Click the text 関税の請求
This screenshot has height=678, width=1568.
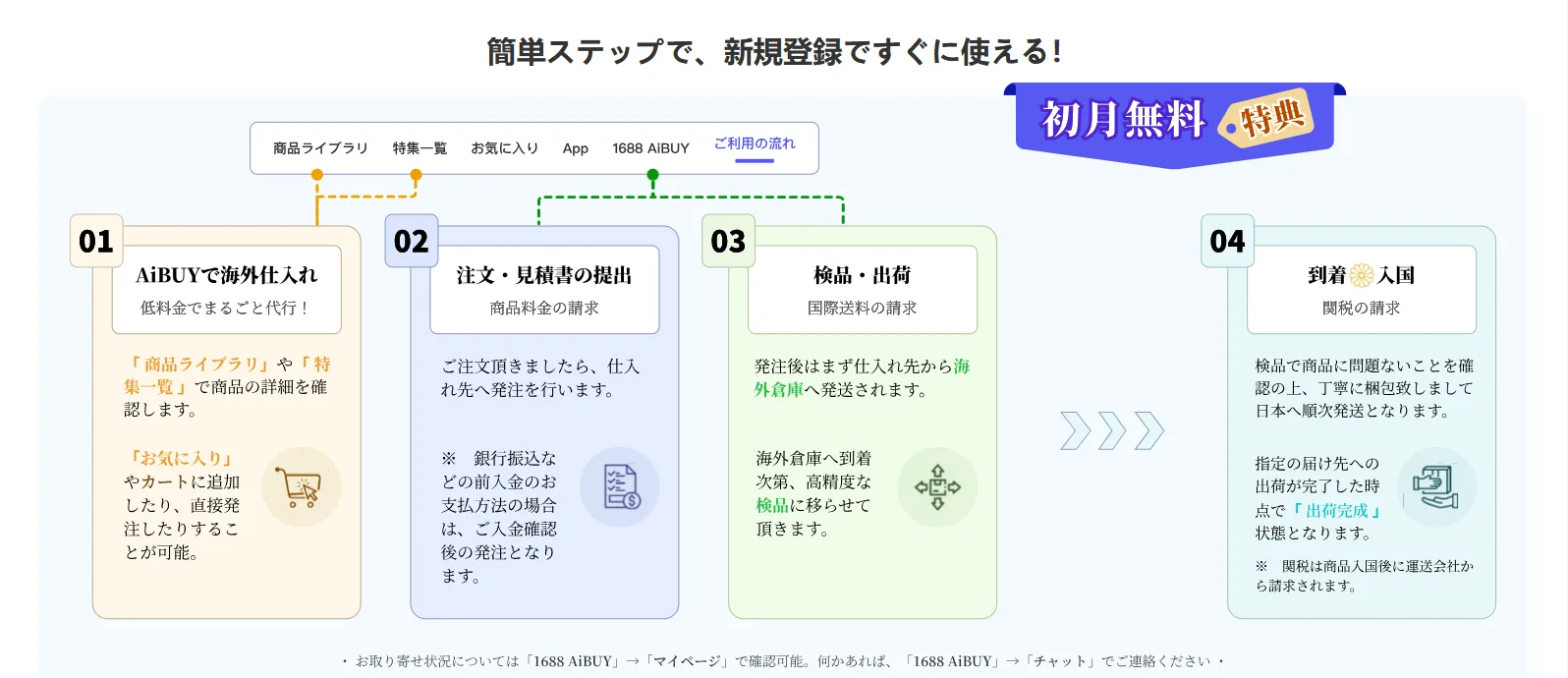click(x=1362, y=309)
